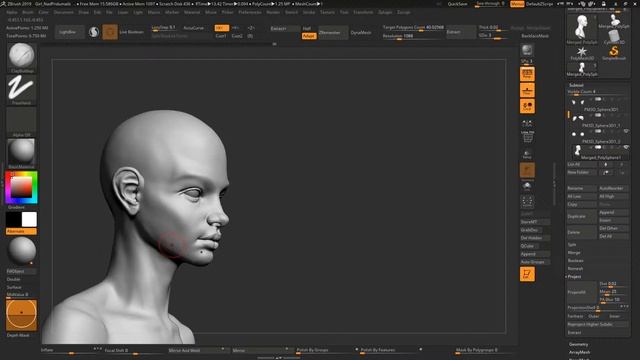Click the Live Boolean orange icon
640x360 pixels.
pos(110,32)
